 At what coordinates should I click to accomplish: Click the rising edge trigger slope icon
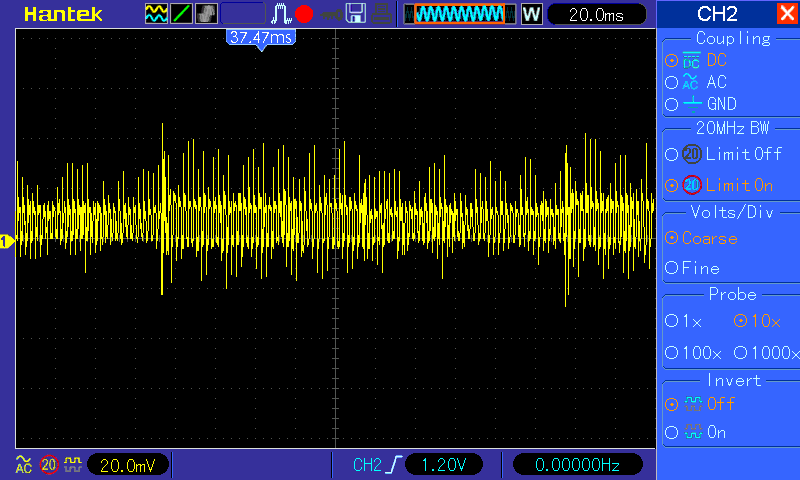(x=394, y=465)
